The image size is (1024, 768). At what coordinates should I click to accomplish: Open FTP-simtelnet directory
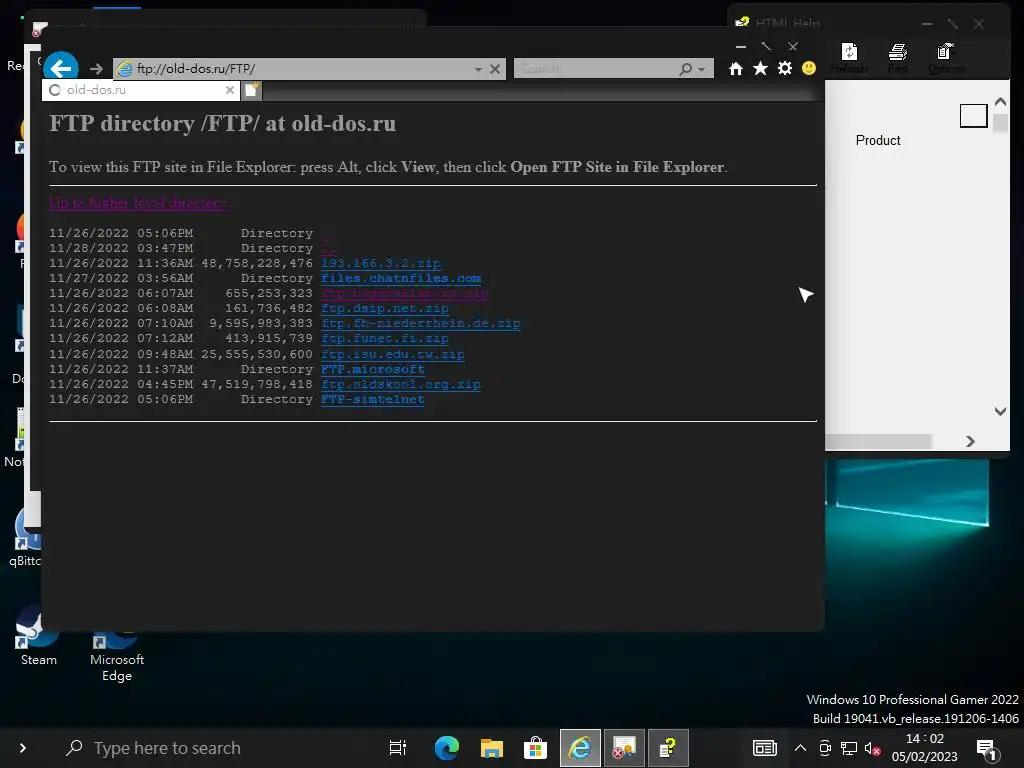coord(372,399)
